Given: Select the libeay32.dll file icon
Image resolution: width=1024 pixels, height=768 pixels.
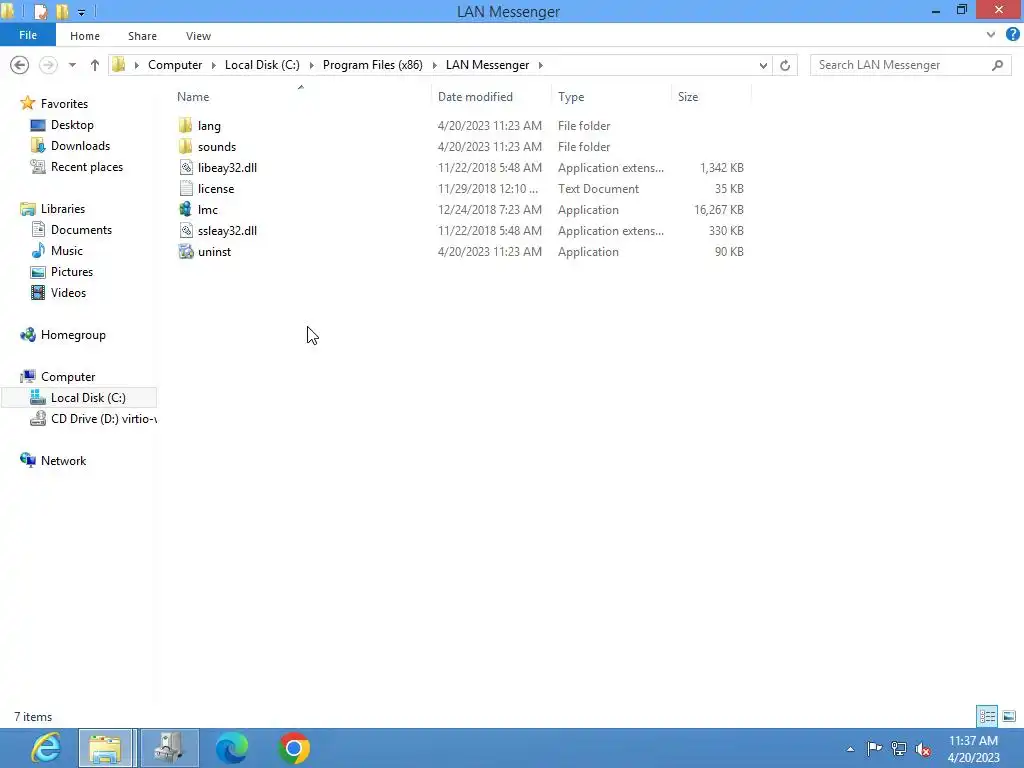Looking at the screenshot, I should (186, 168).
